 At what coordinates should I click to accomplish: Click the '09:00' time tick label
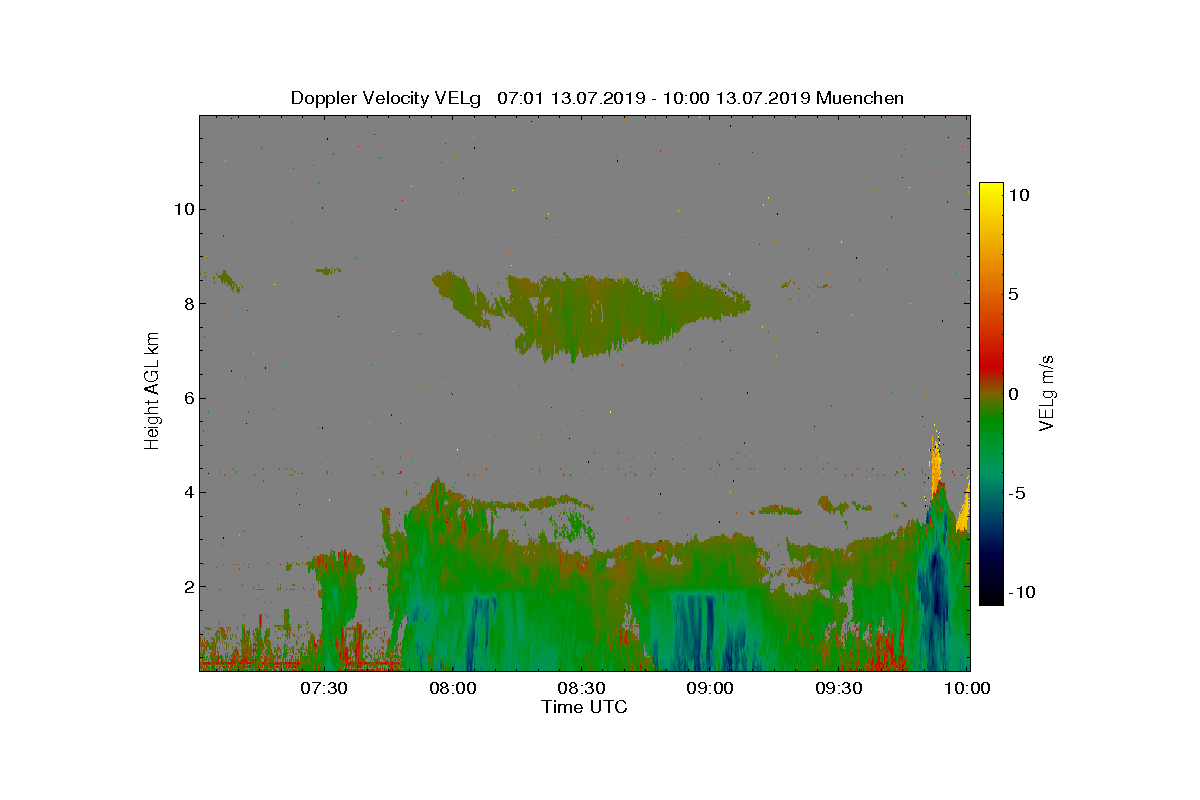tap(710, 688)
